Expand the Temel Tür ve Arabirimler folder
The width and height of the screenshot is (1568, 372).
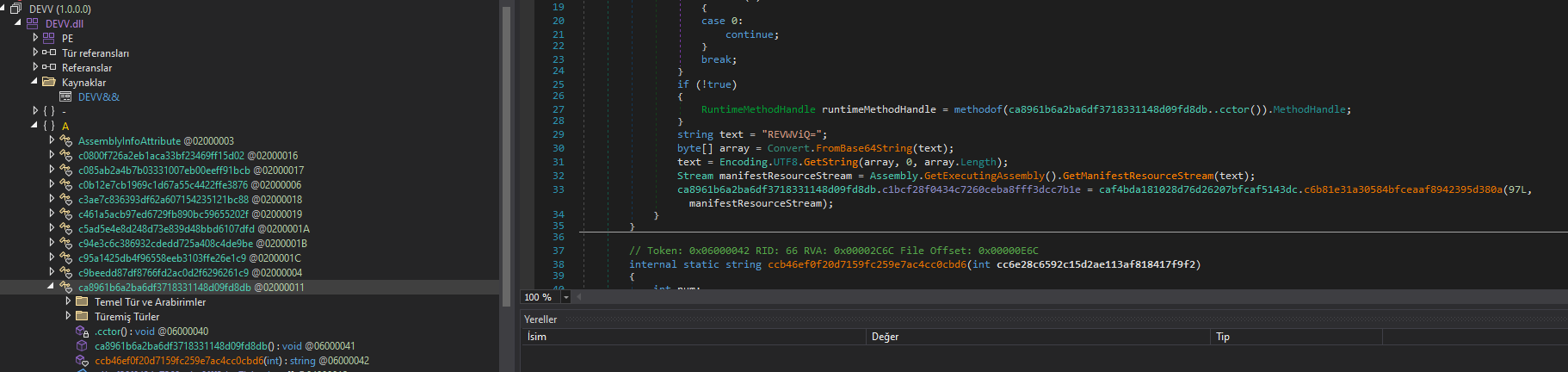69,301
